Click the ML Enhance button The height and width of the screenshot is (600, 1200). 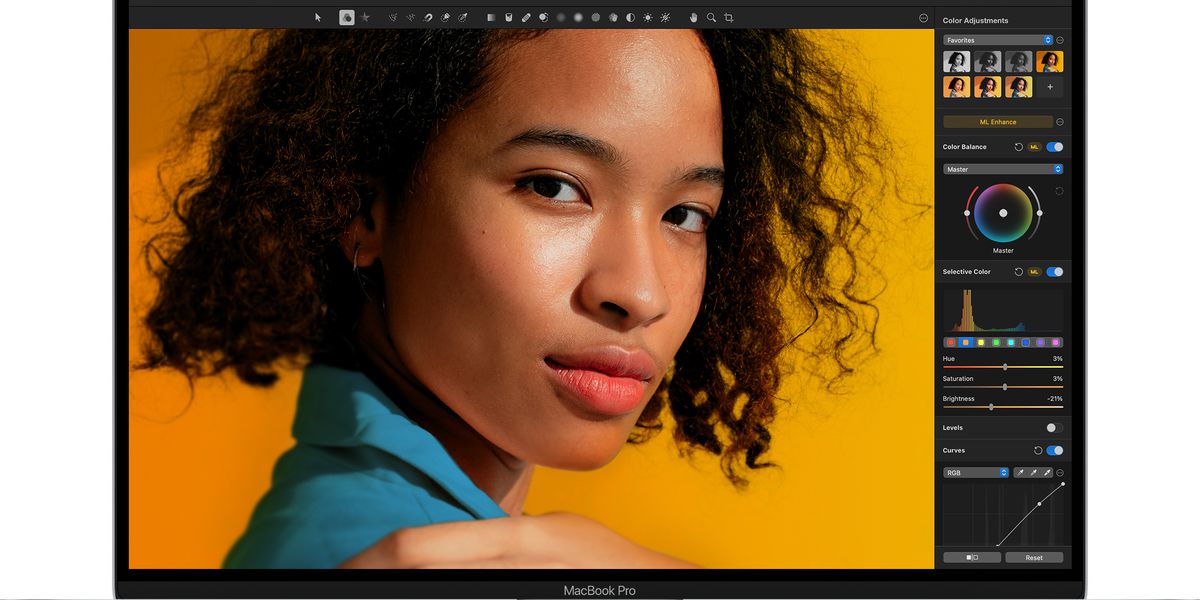998,122
